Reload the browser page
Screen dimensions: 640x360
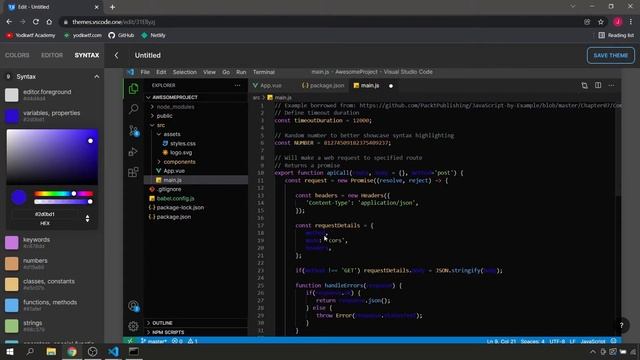pyautogui.click(x=36, y=22)
